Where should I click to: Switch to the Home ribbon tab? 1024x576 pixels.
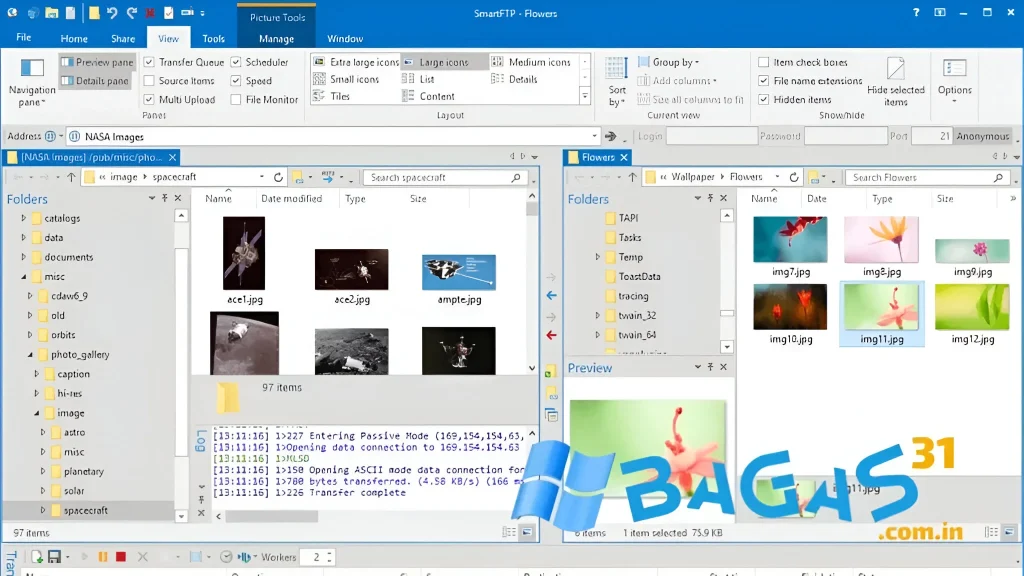click(x=74, y=39)
